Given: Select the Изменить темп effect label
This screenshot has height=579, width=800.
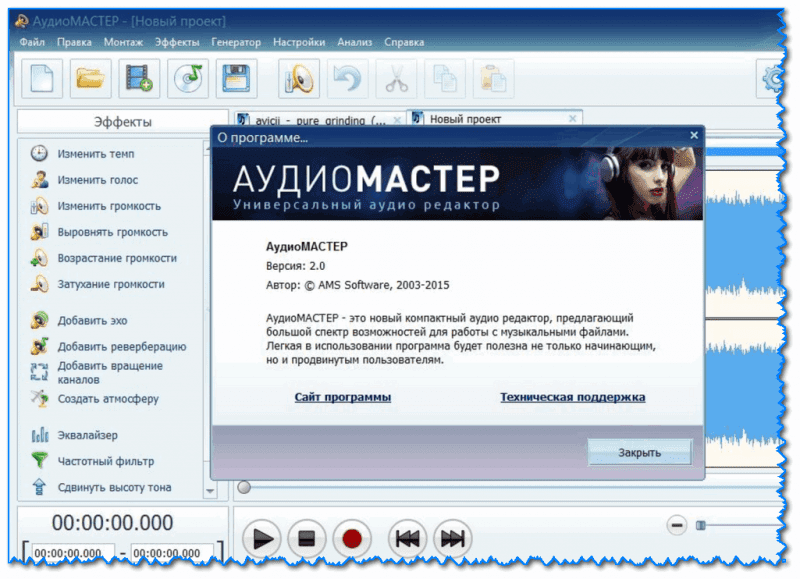Looking at the screenshot, I should (96, 154).
